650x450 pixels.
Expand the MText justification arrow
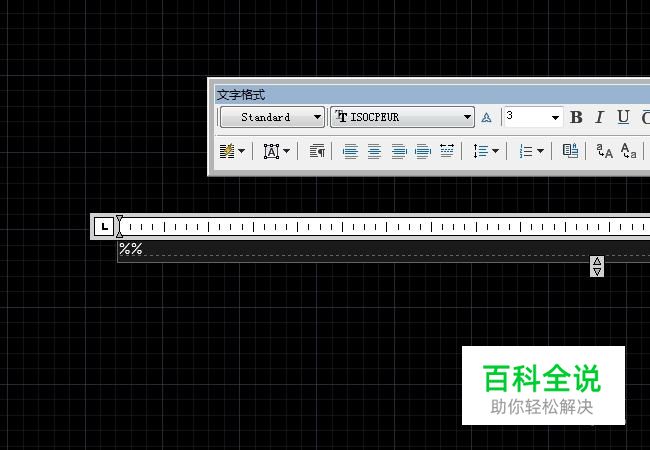pyautogui.click(x=286, y=151)
